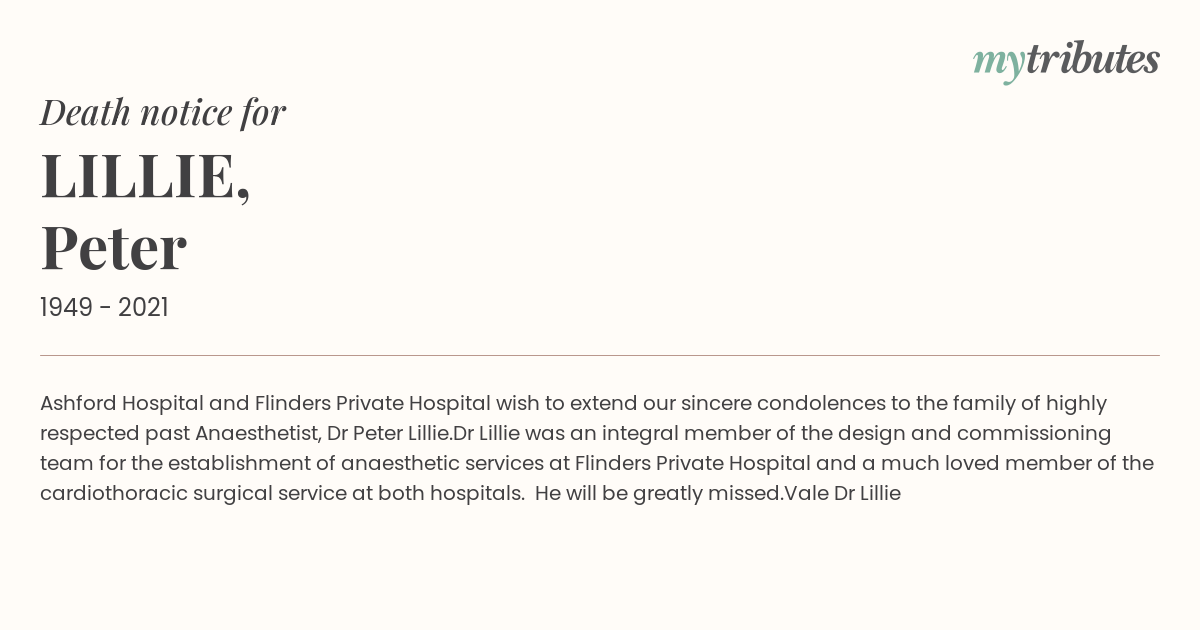Select the birth year 1949
This screenshot has height=630, width=1200.
pyautogui.click(x=68, y=308)
